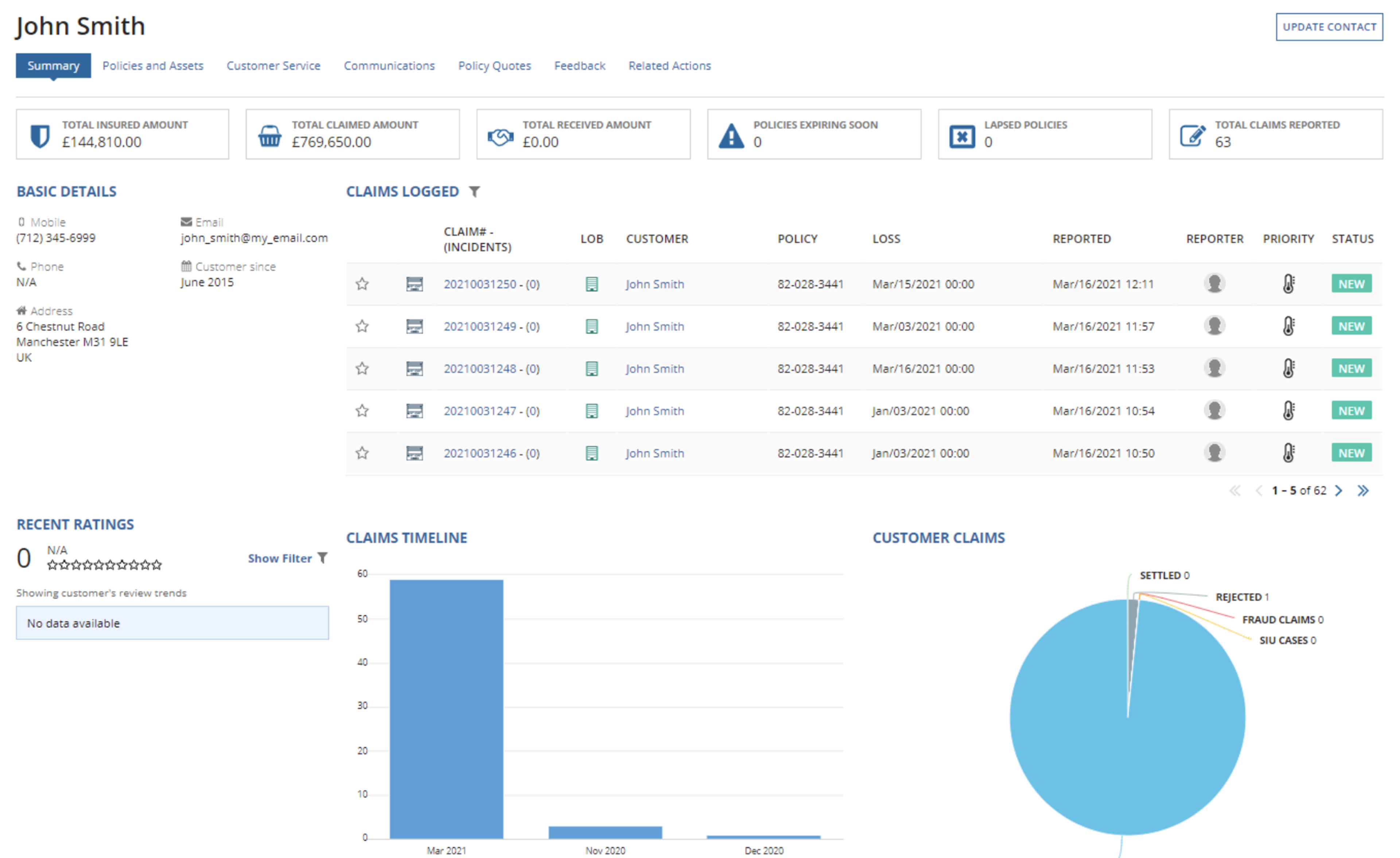Screen dimensions: 1400x858
Task: Click the LOB icon for claim 20210031247
Action: pos(591,410)
